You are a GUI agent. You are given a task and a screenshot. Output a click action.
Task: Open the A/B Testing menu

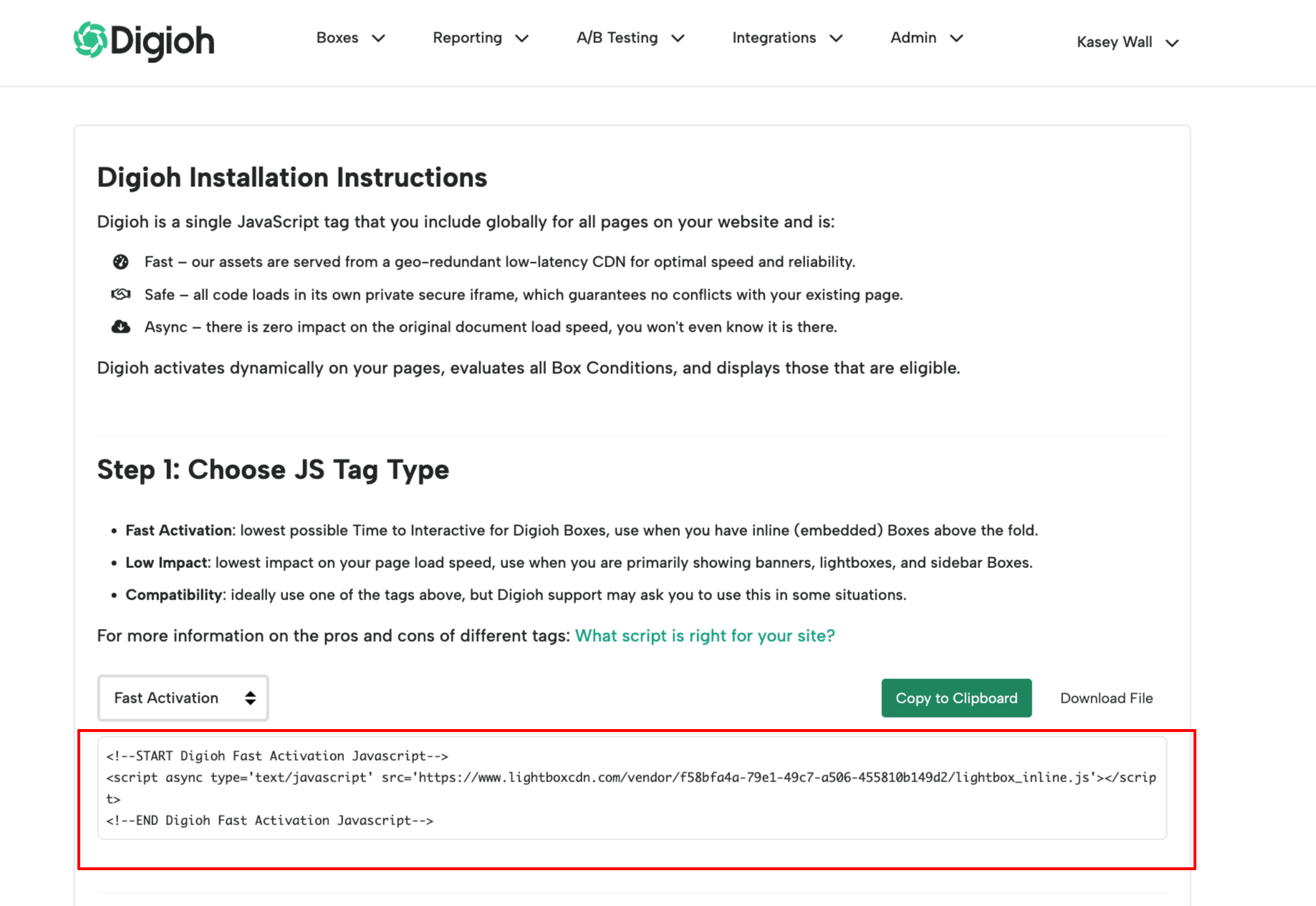coord(630,38)
